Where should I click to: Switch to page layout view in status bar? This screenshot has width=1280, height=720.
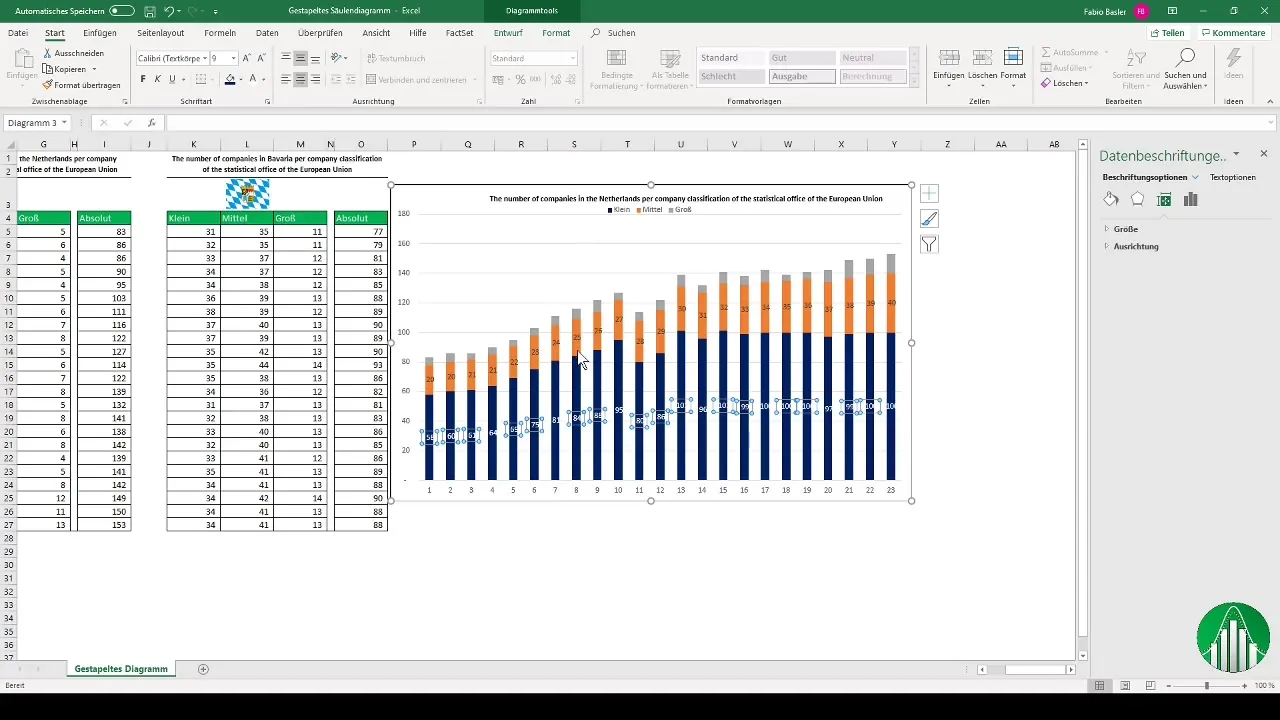1124,686
